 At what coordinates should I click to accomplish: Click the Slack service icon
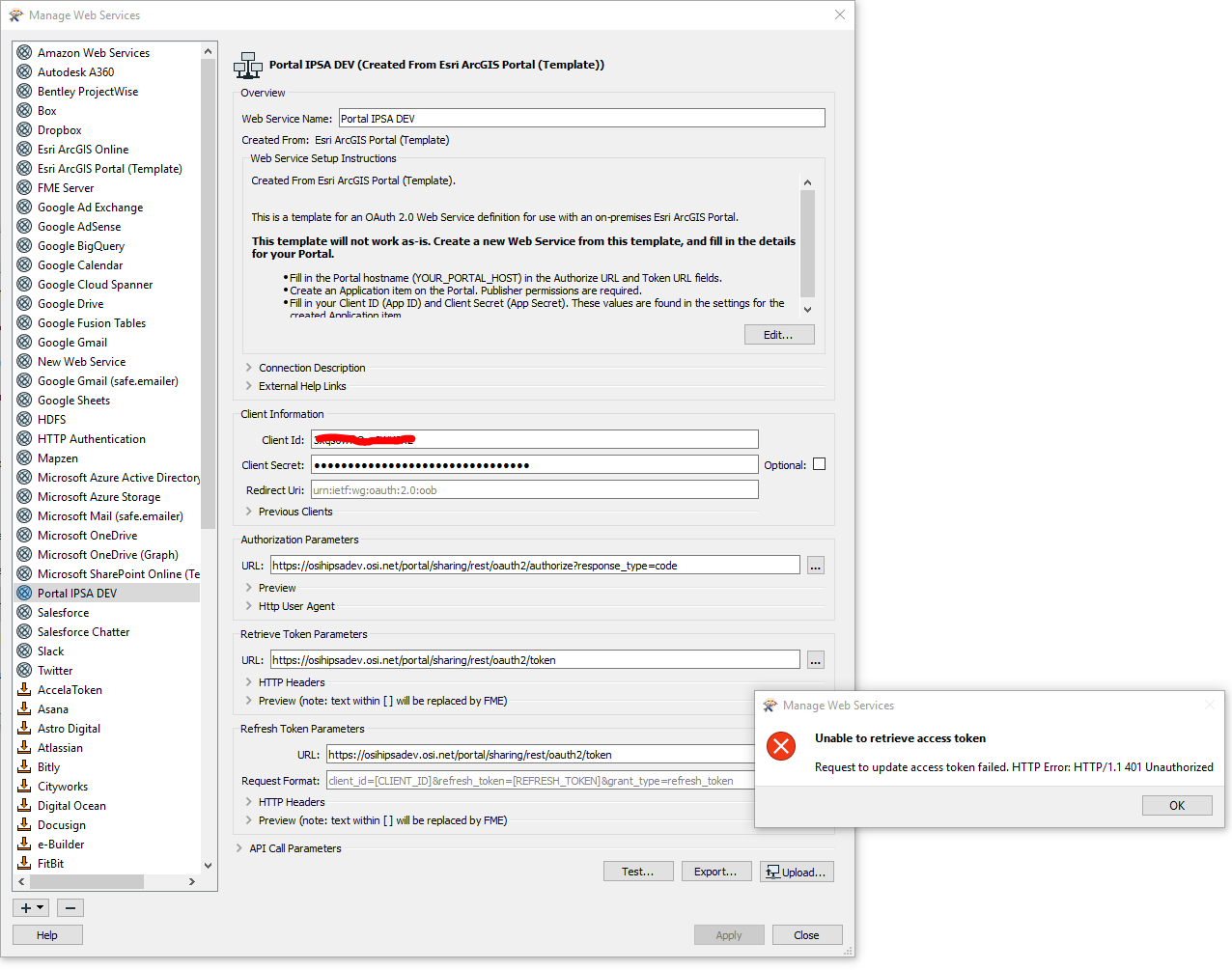click(x=24, y=651)
